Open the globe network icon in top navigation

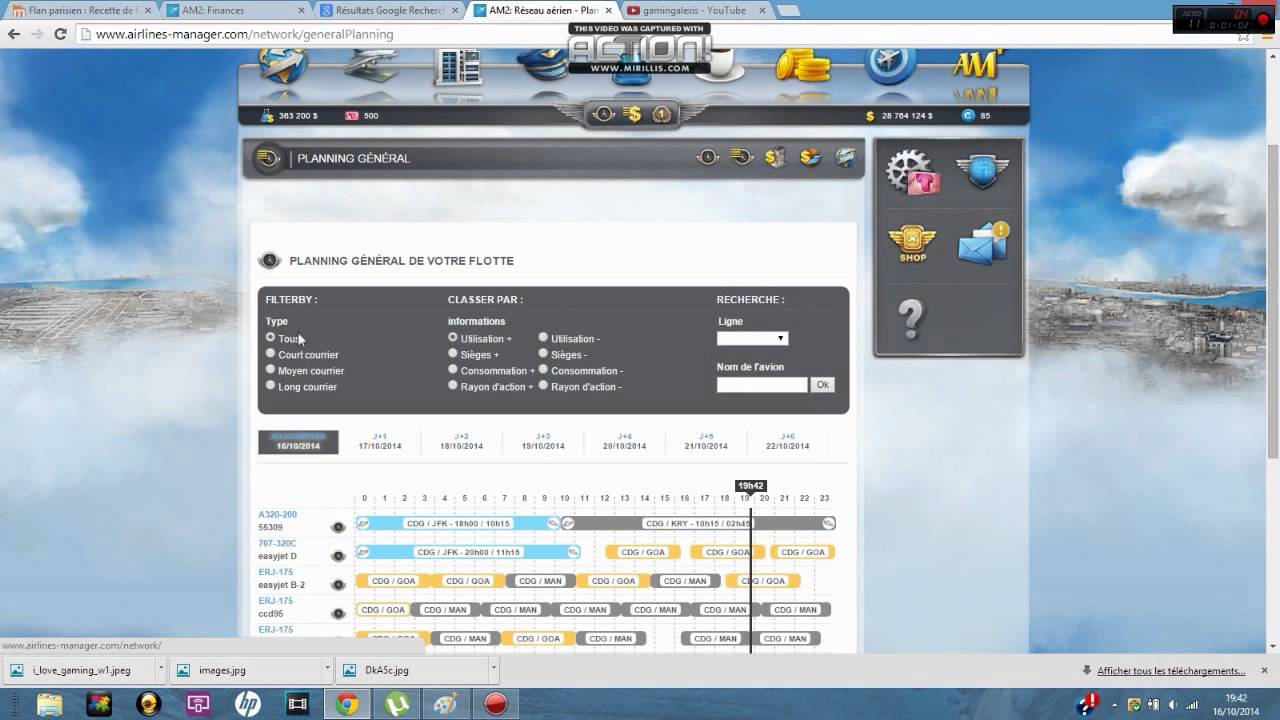(282, 68)
